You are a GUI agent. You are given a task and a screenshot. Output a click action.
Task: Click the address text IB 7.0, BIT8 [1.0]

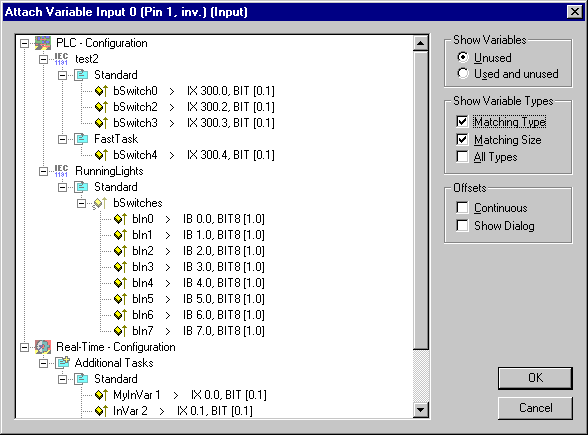coord(224,331)
